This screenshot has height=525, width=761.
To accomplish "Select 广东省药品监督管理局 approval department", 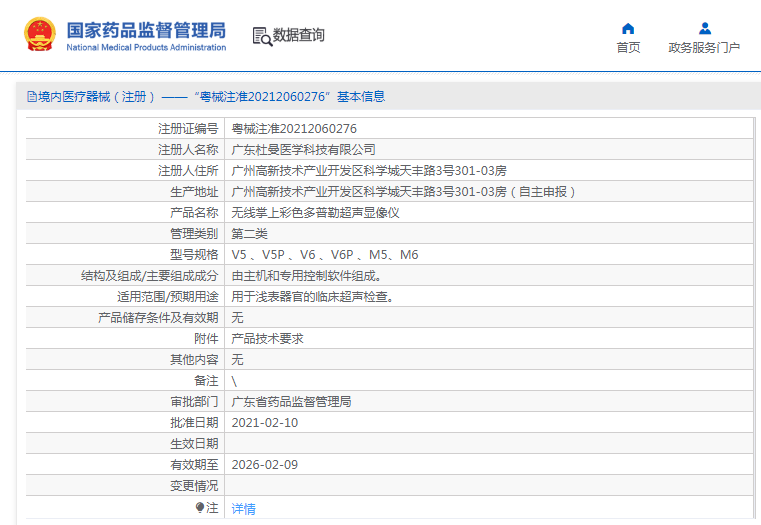I will click(x=291, y=402).
